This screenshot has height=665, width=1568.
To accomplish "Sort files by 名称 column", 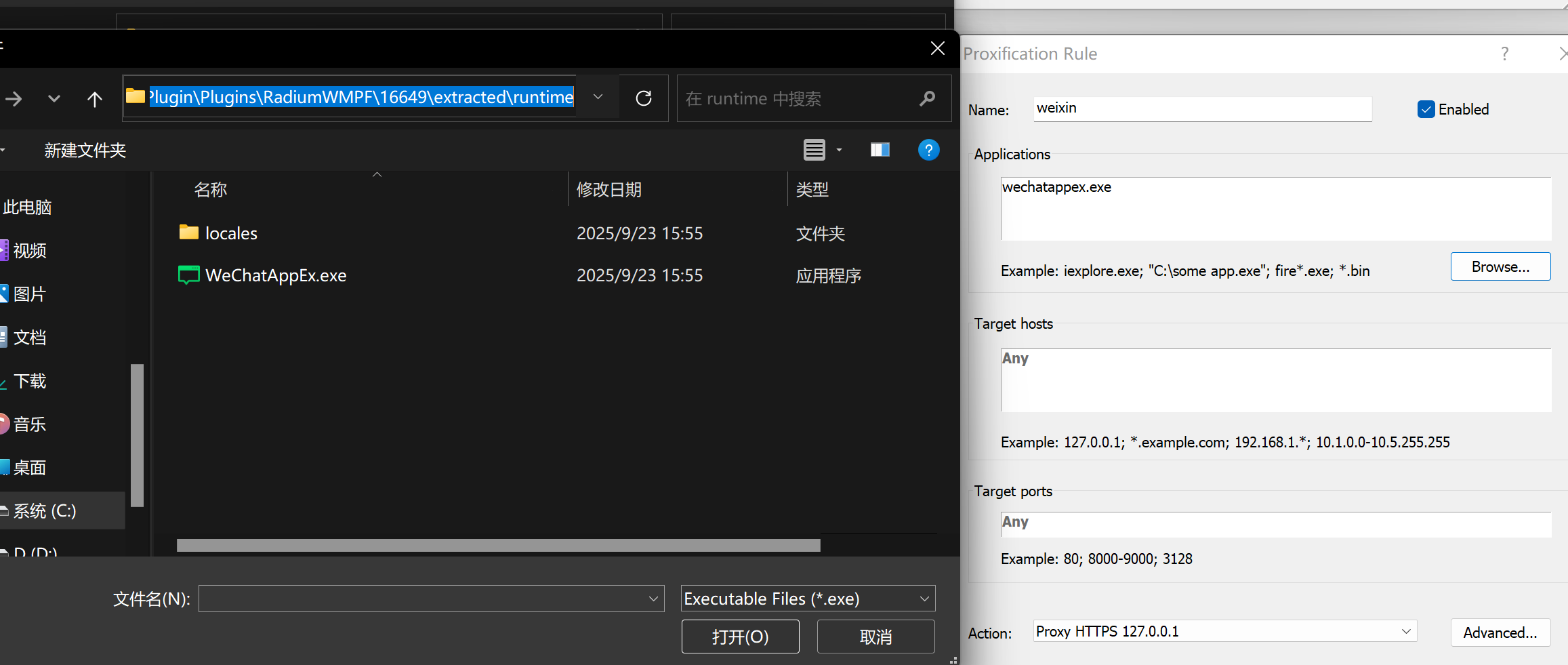I will [211, 190].
